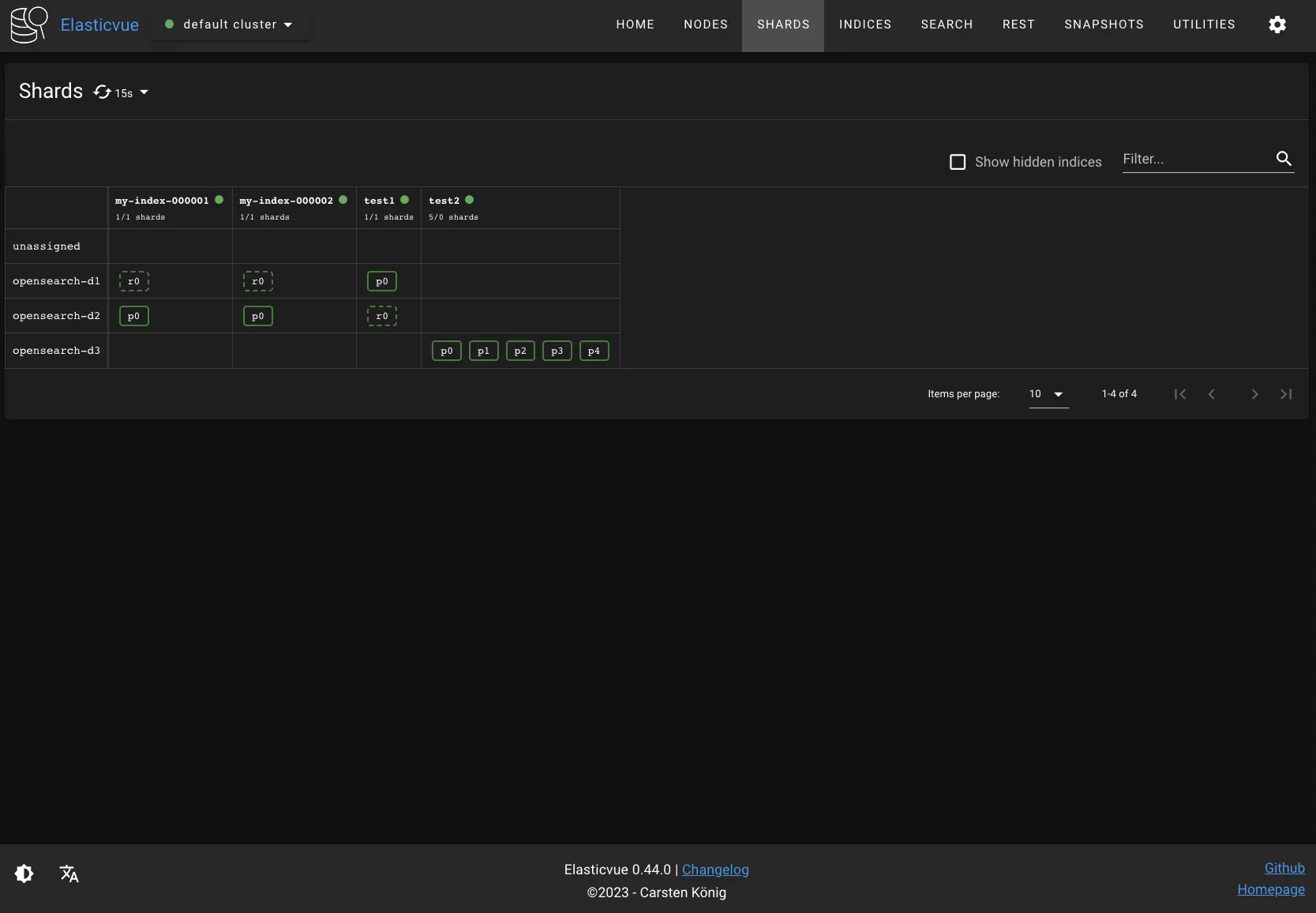Click green health dot of my-index-000001

coord(219,200)
